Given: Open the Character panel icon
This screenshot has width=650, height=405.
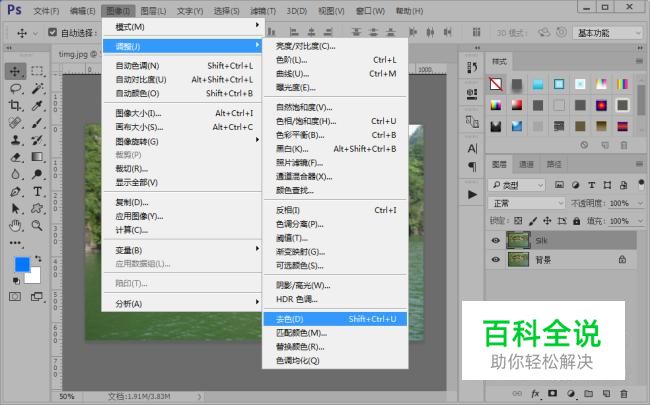Looking at the screenshot, I should 472,148.
